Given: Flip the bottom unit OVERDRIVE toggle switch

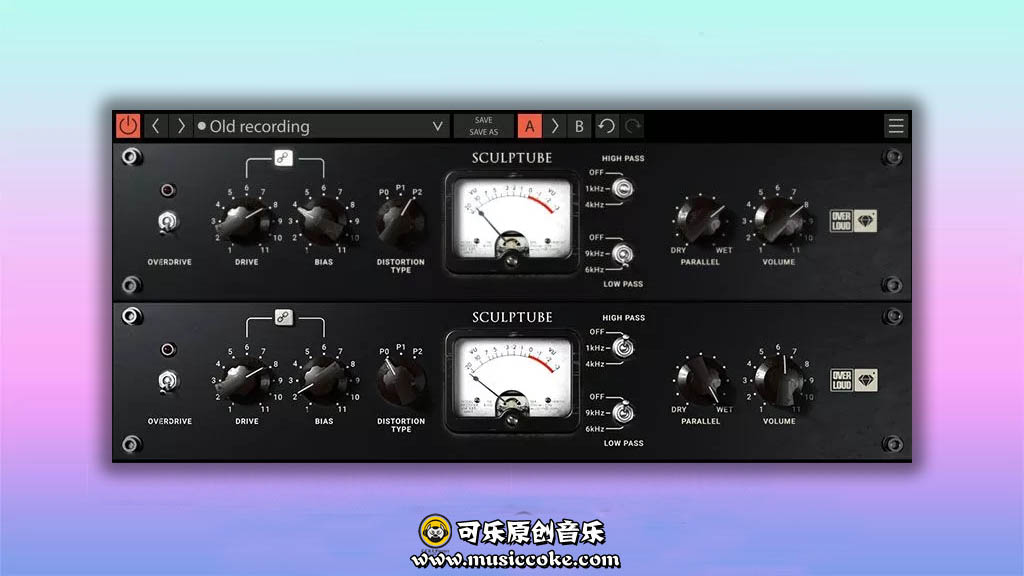Looking at the screenshot, I should [168, 381].
